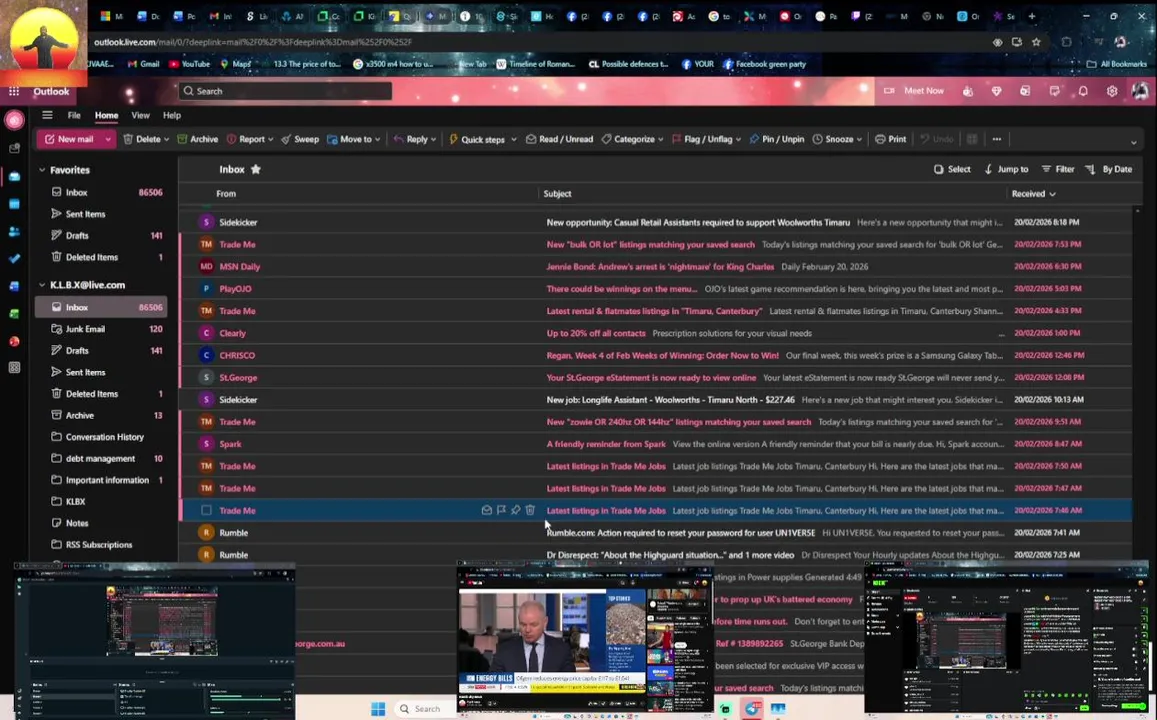The height and width of the screenshot is (720, 1157).
Task: Sort by Received column dropdown
Action: pyautogui.click(x=1034, y=193)
